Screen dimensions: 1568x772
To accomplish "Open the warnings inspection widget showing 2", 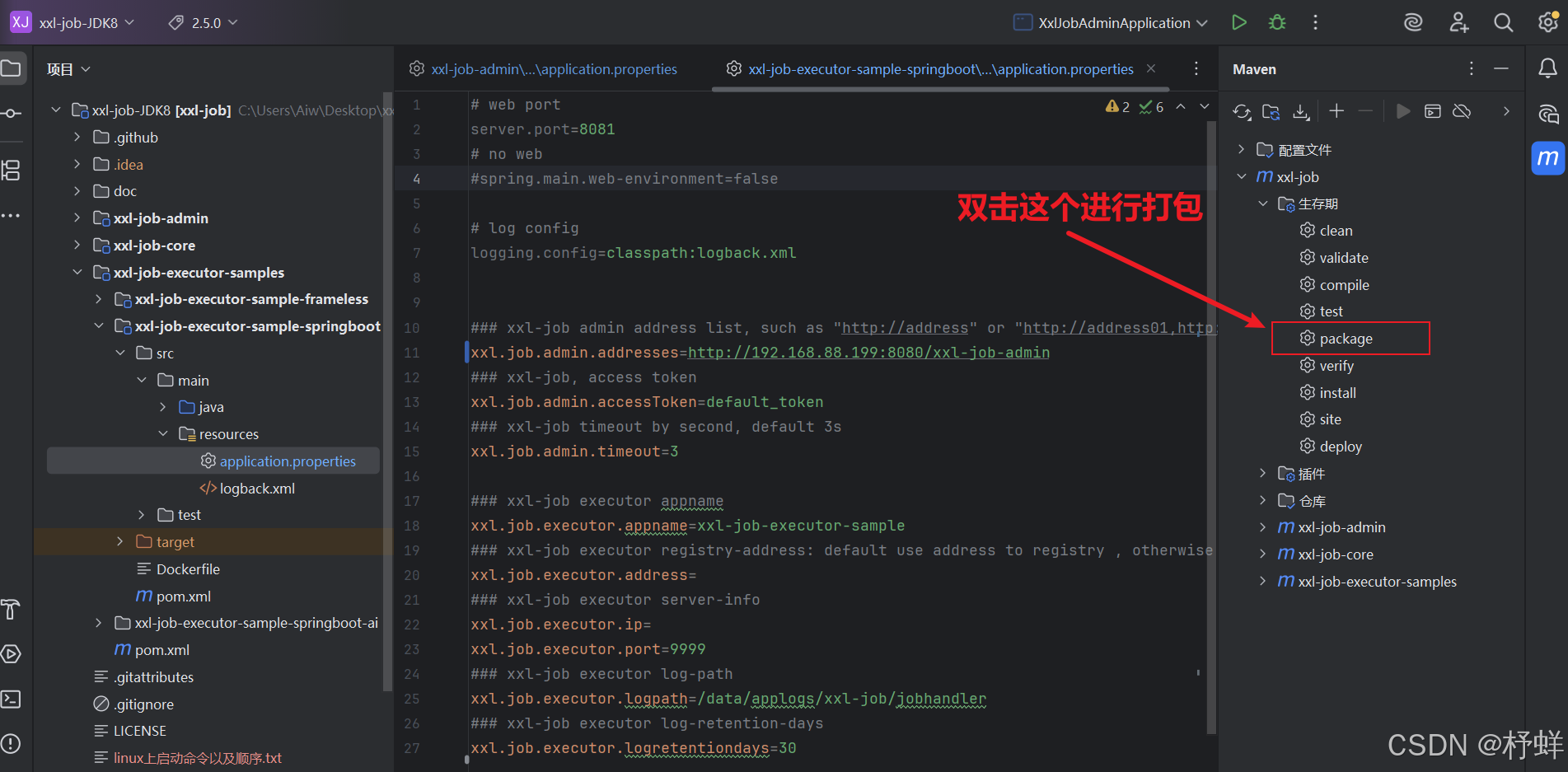I will [x=1117, y=106].
